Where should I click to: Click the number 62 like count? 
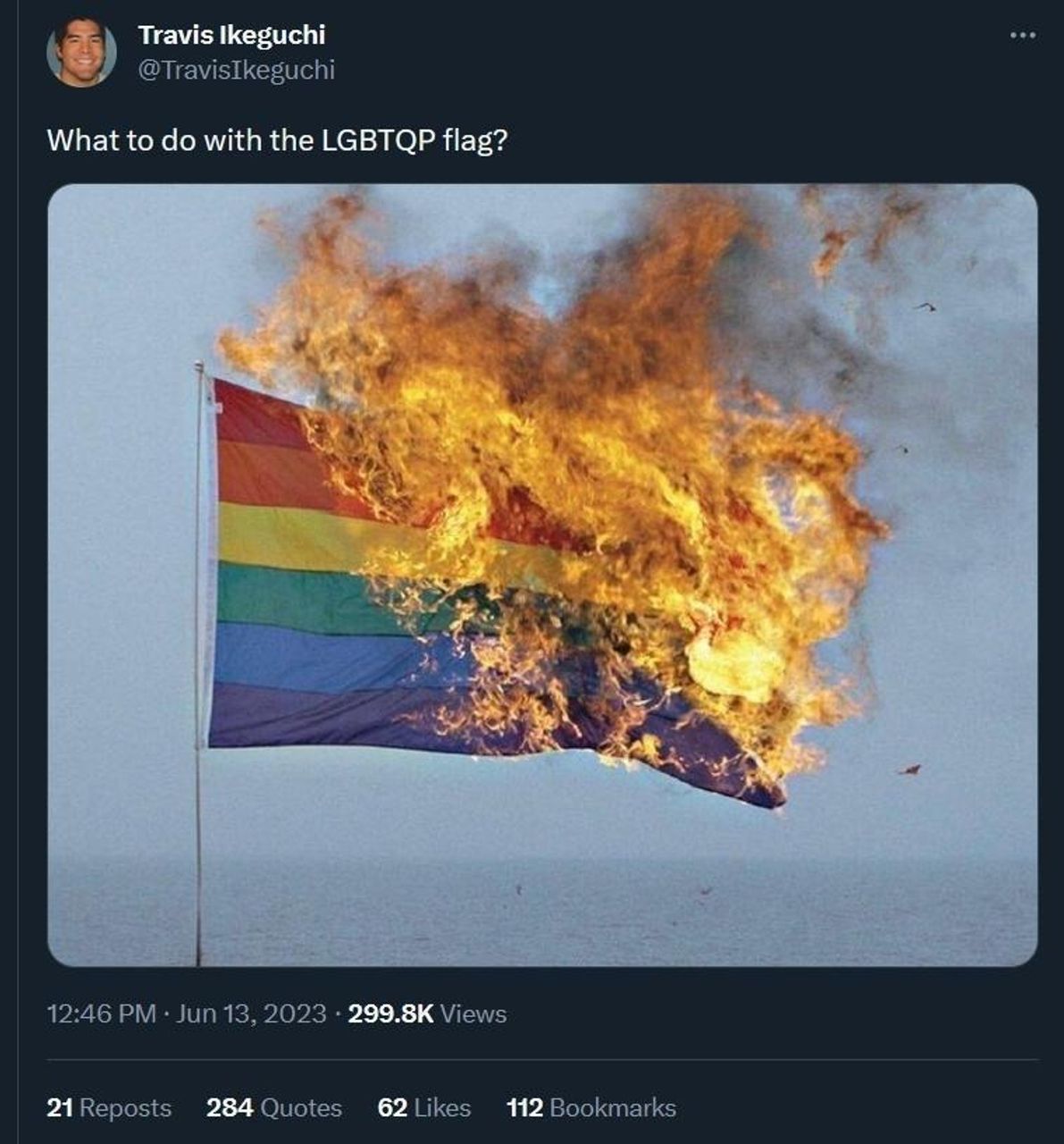click(x=392, y=1107)
